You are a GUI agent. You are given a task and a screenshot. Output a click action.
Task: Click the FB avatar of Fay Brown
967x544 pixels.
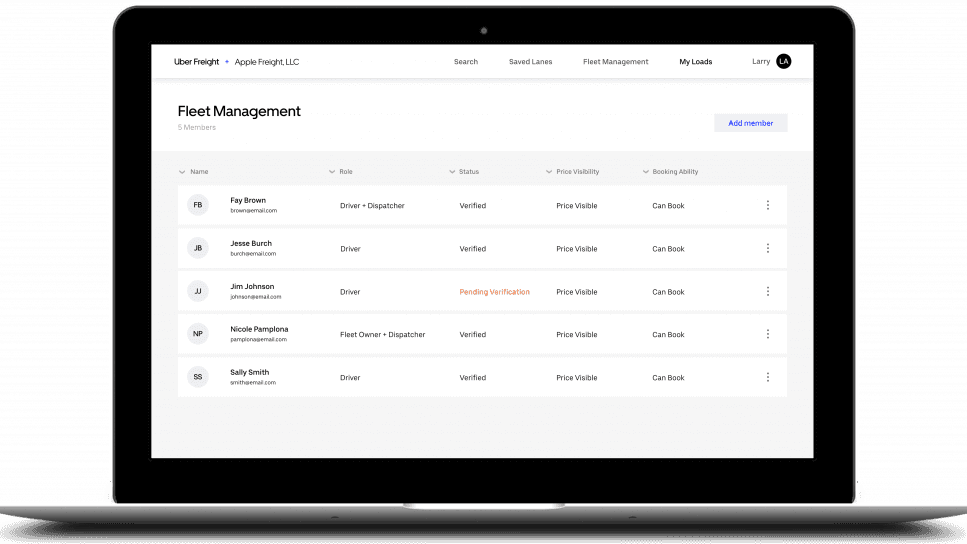point(198,205)
